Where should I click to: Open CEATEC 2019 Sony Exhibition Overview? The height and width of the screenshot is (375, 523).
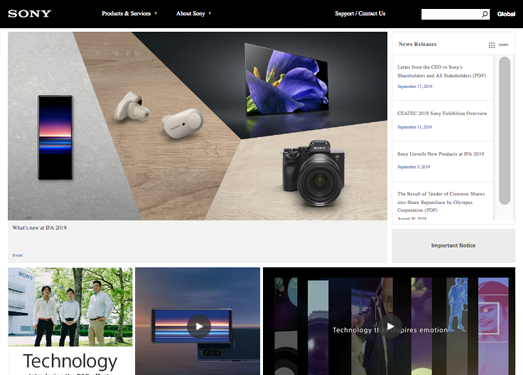442,113
